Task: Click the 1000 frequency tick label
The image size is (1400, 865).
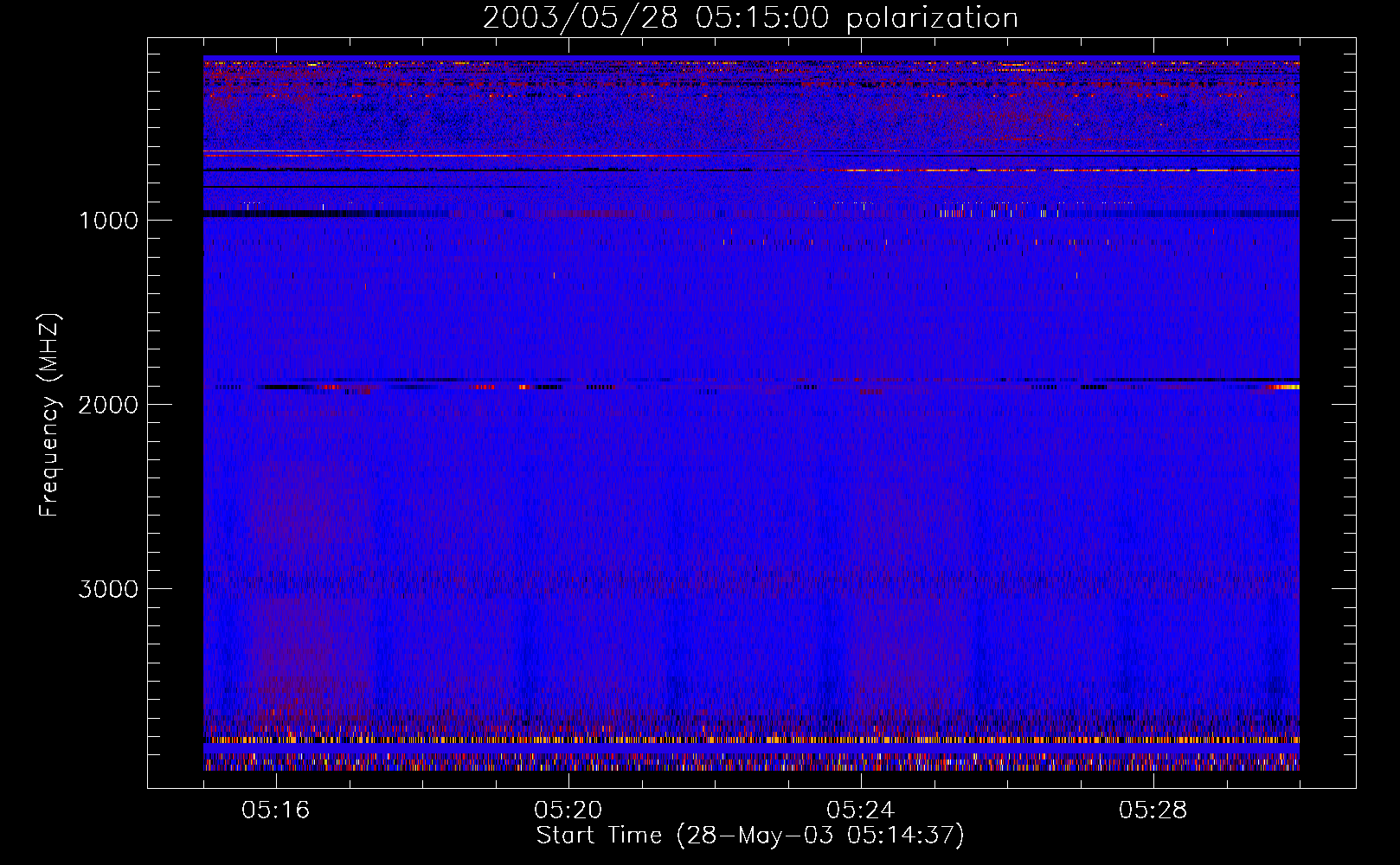Action: (x=108, y=221)
